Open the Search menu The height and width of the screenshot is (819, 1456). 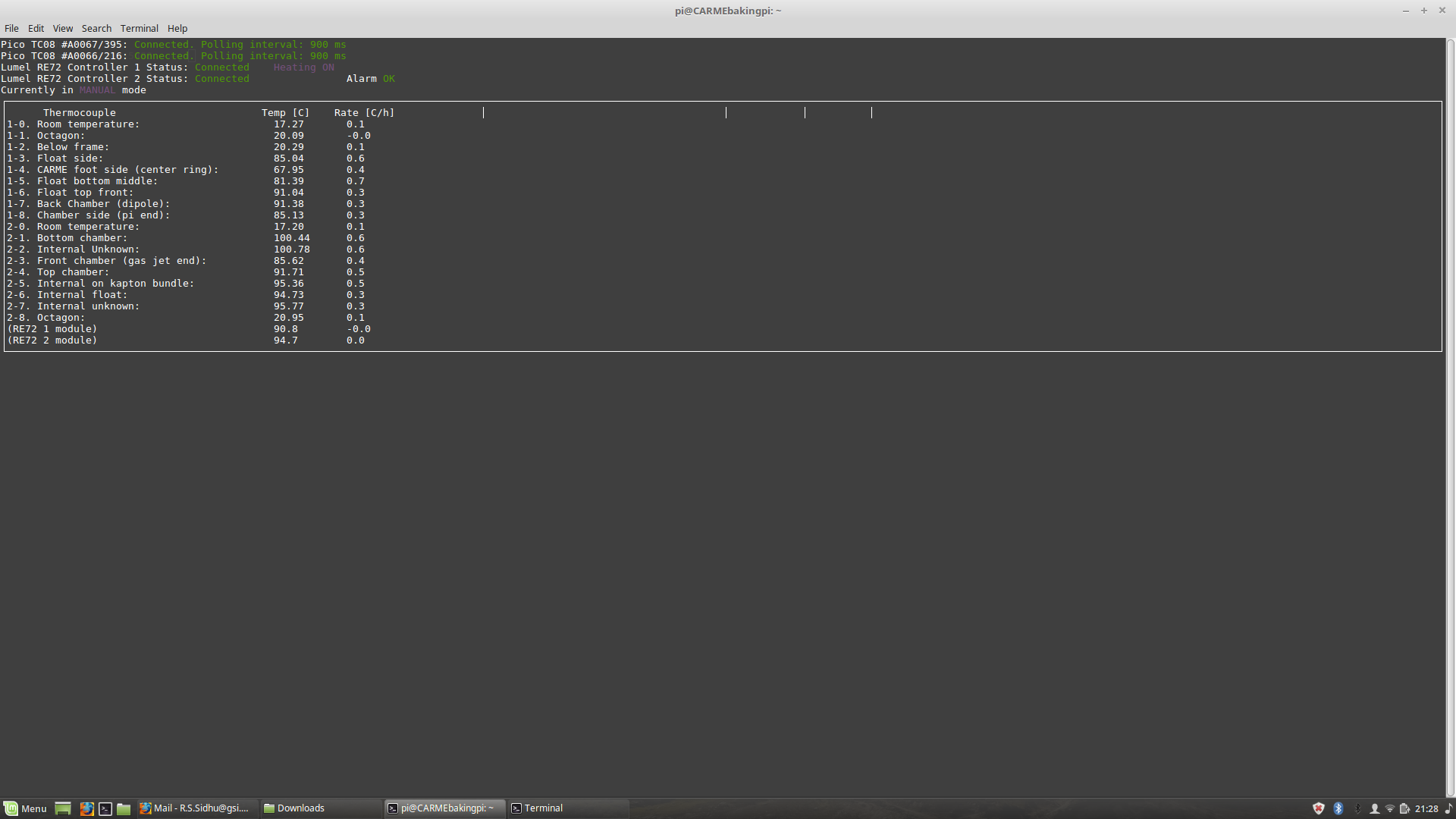[96, 28]
